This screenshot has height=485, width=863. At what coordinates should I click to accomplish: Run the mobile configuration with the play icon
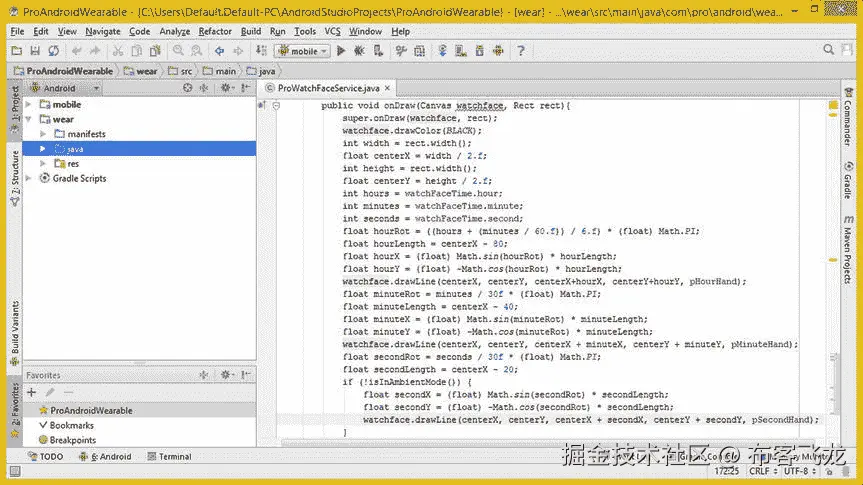341,51
